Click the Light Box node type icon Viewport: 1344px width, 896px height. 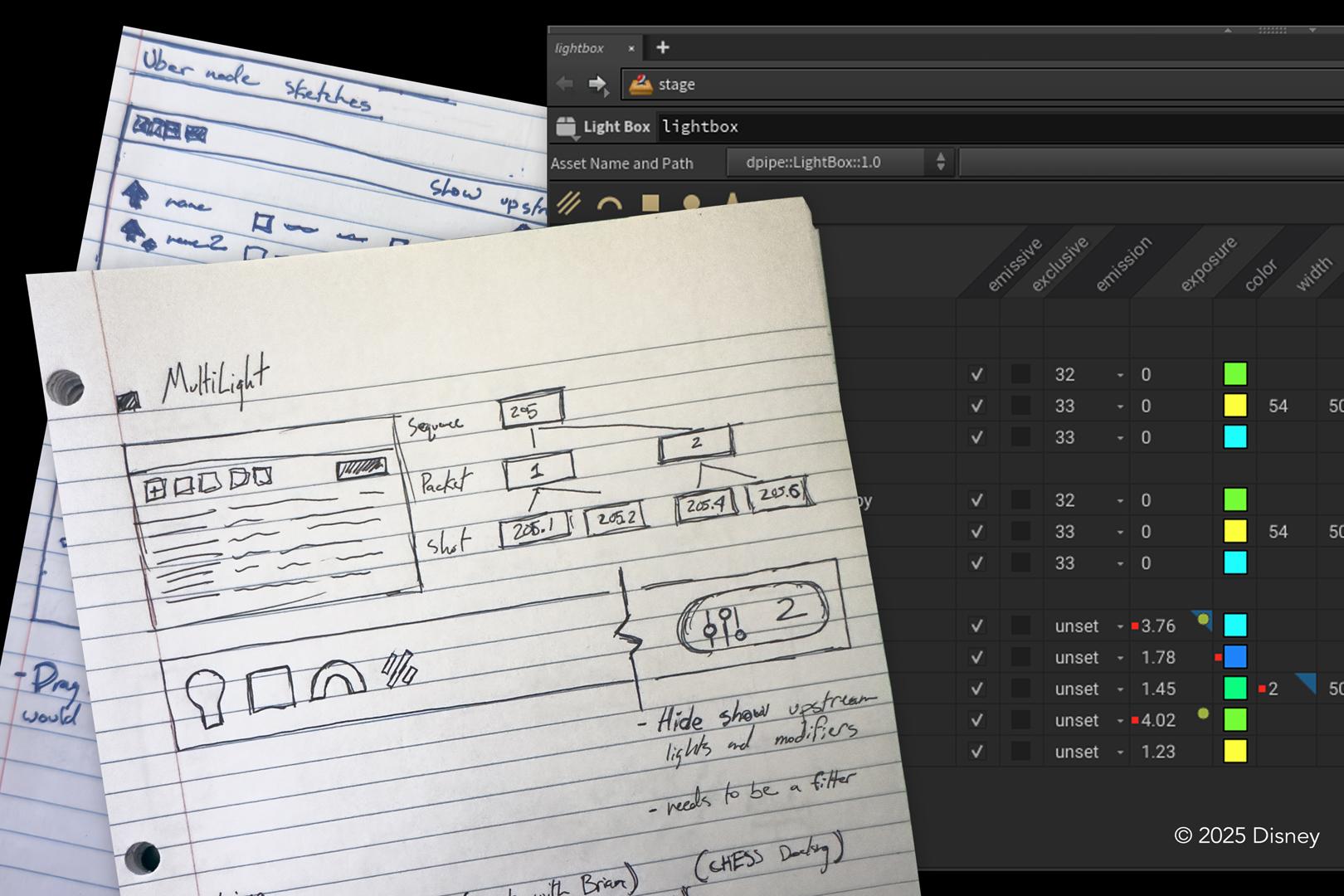[566, 127]
